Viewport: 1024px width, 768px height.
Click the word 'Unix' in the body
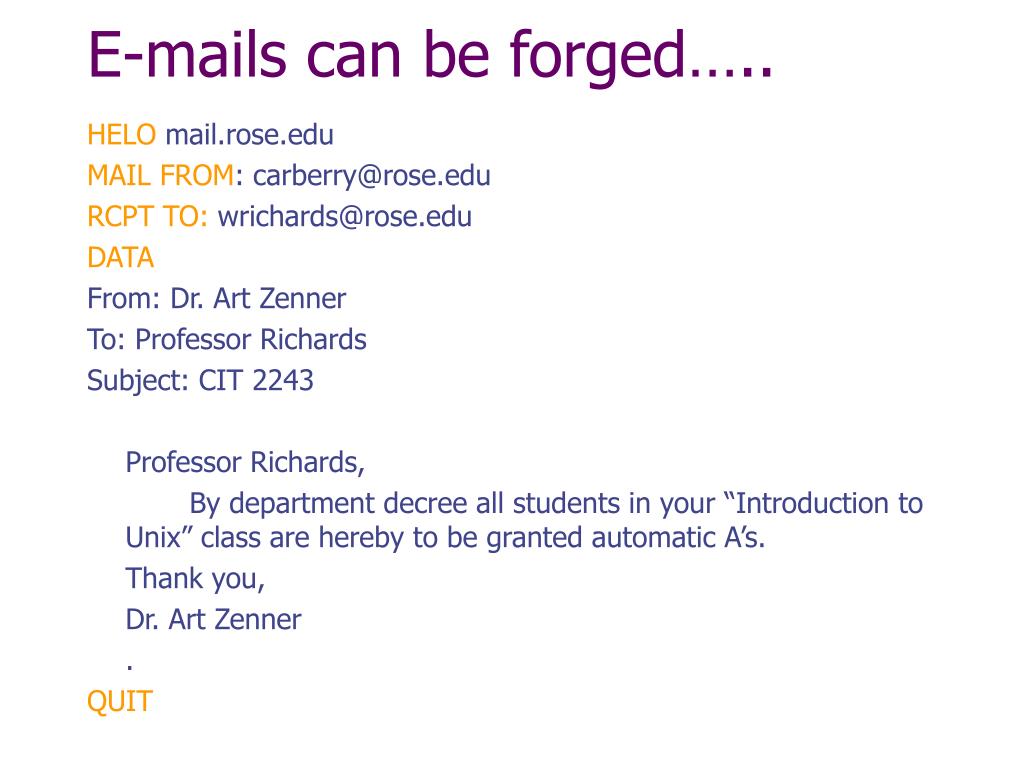[153, 538]
